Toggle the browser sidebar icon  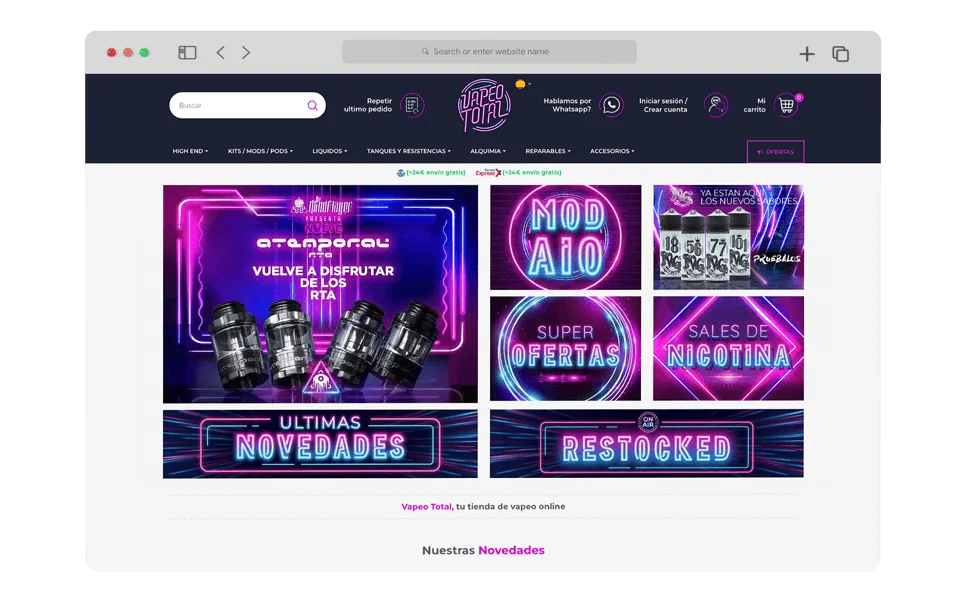[x=187, y=53]
